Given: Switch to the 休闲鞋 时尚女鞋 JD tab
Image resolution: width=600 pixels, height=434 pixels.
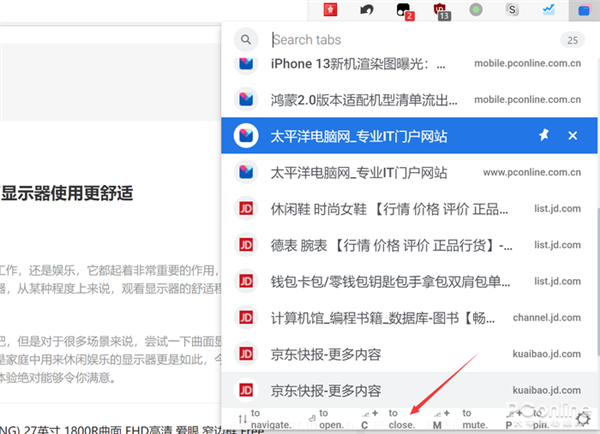Looking at the screenshot, I should (409, 209).
